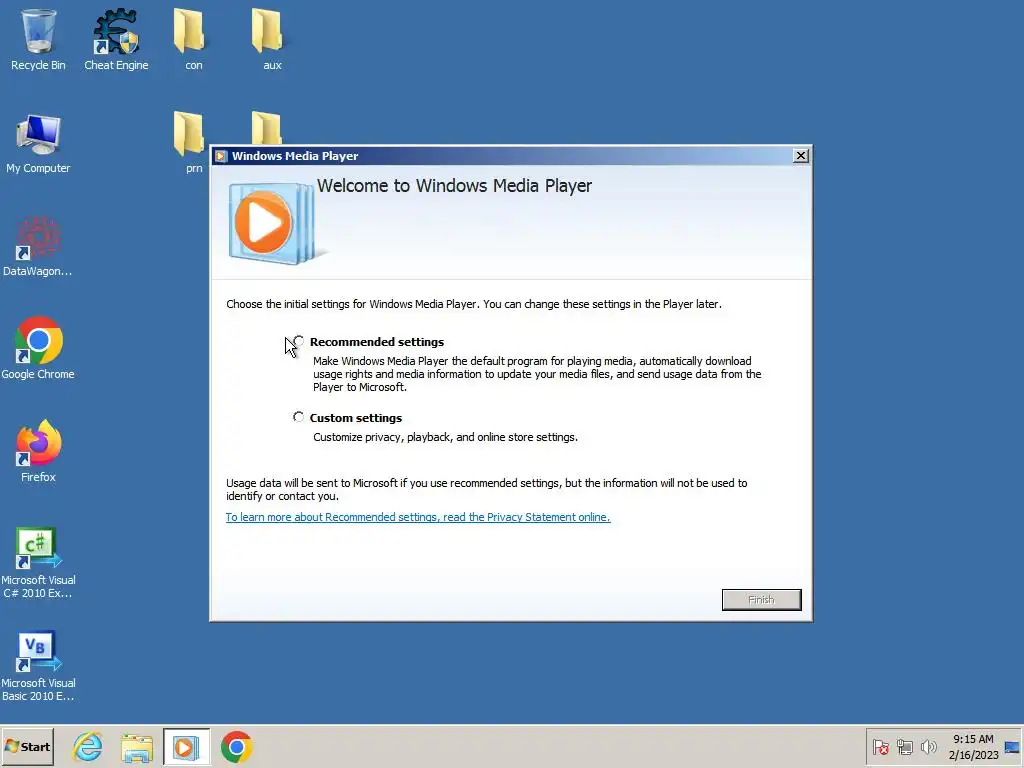Open Internet Explorer from the taskbar
The height and width of the screenshot is (768, 1024).
[x=88, y=746]
